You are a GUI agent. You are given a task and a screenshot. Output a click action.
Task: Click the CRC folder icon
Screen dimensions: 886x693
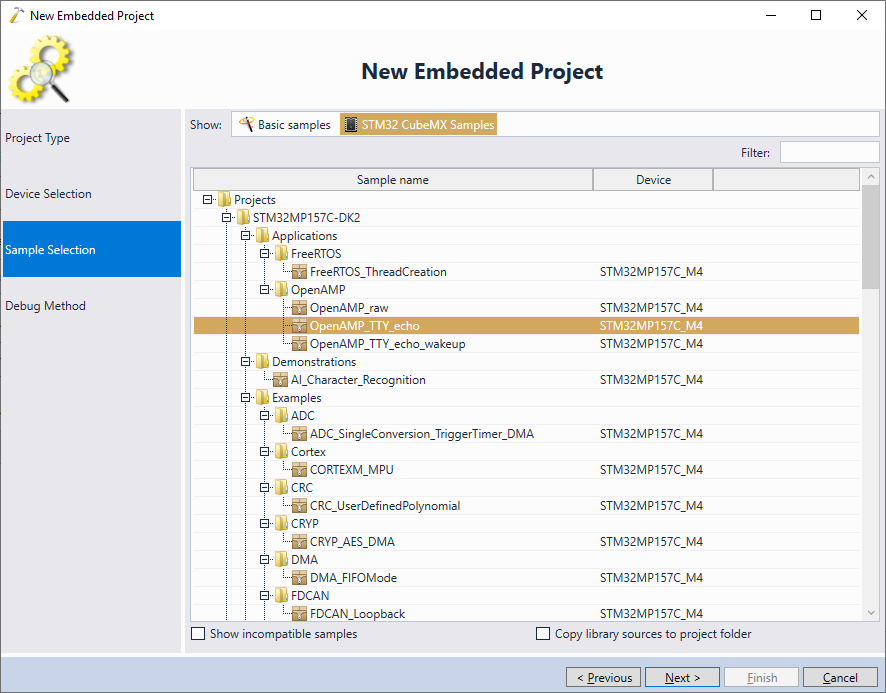pos(281,488)
